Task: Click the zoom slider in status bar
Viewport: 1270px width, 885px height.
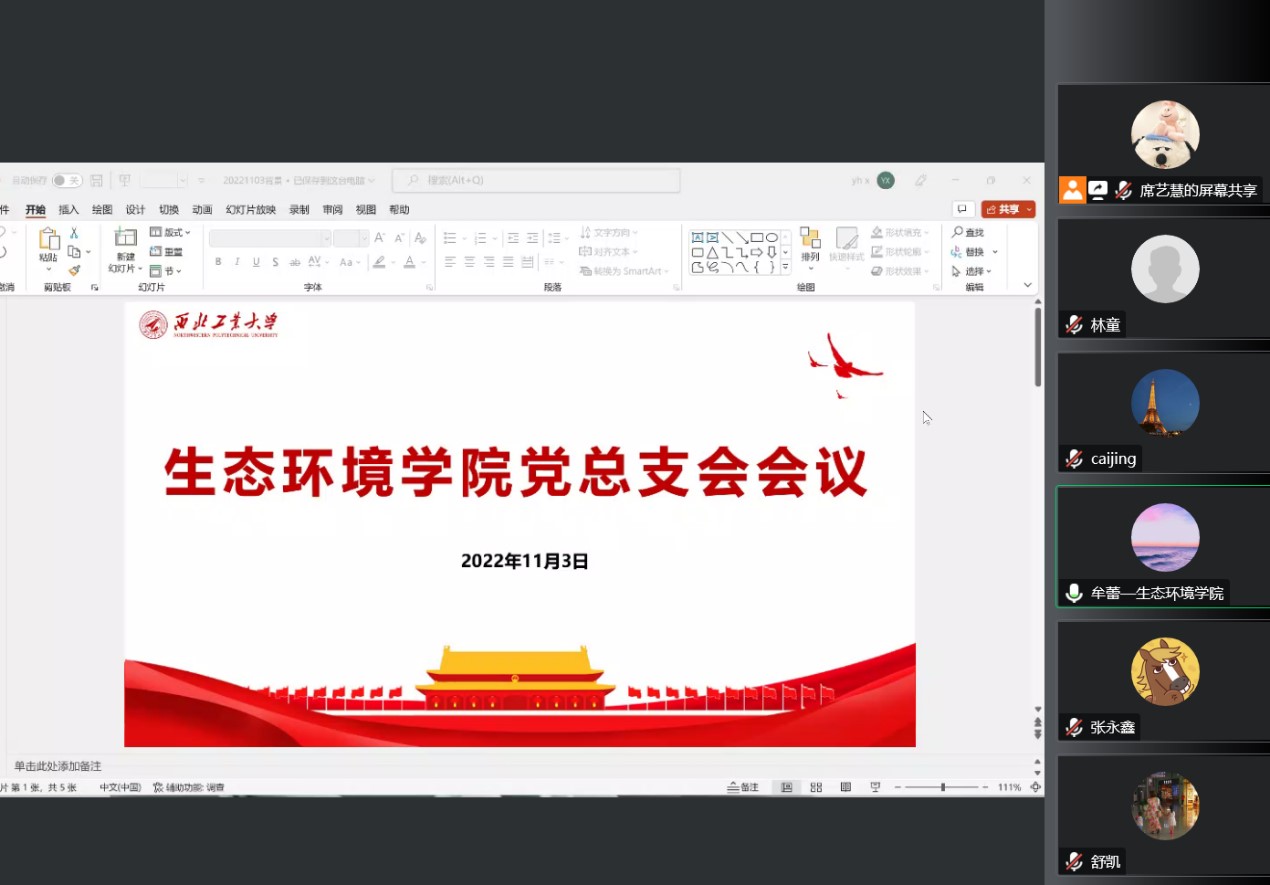Action: click(943, 787)
